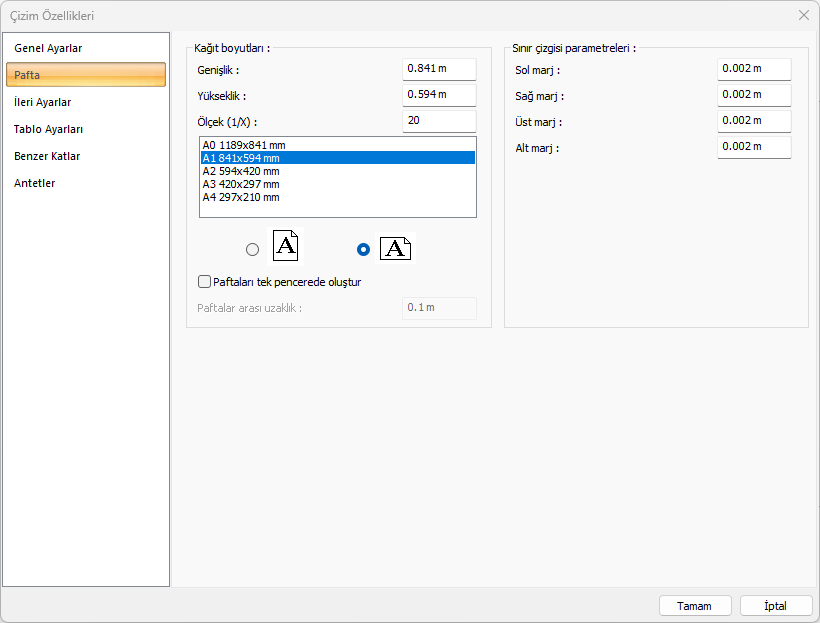Click the Genişlik width input field
This screenshot has width=820, height=623.
pyautogui.click(x=439, y=69)
